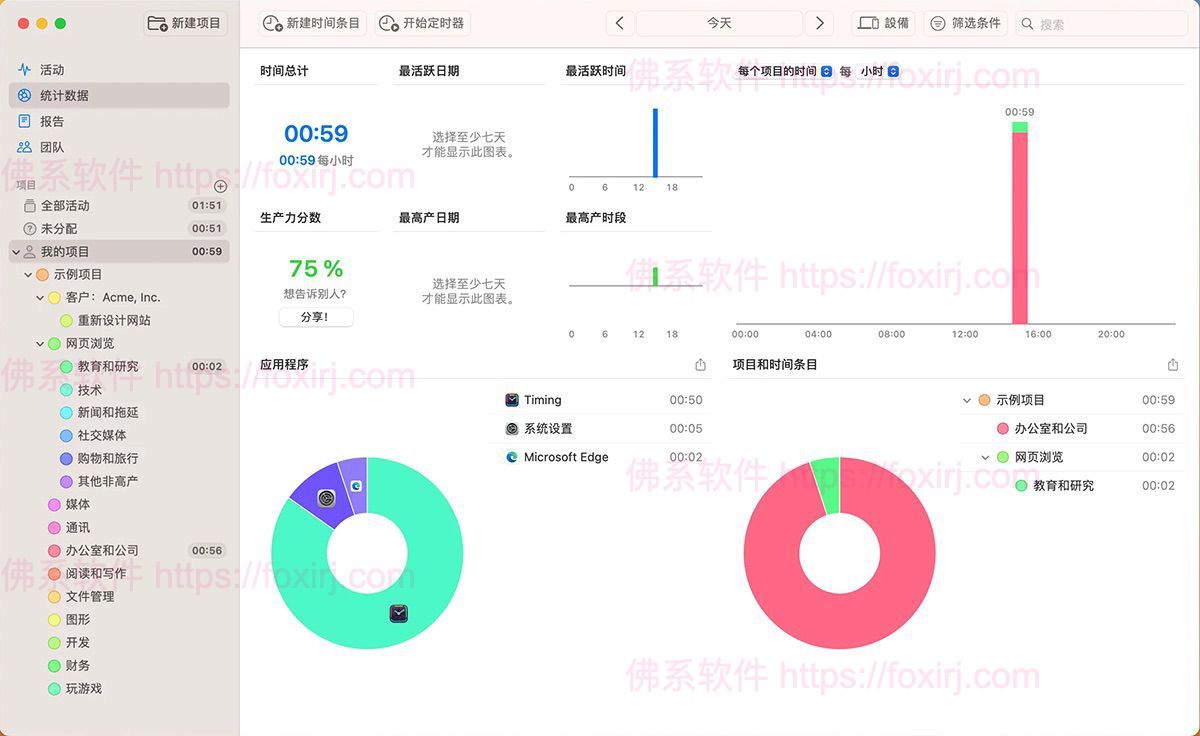The image size is (1200, 736).
Task: Open the 小时 interval dropdown
Action: tap(893, 71)
